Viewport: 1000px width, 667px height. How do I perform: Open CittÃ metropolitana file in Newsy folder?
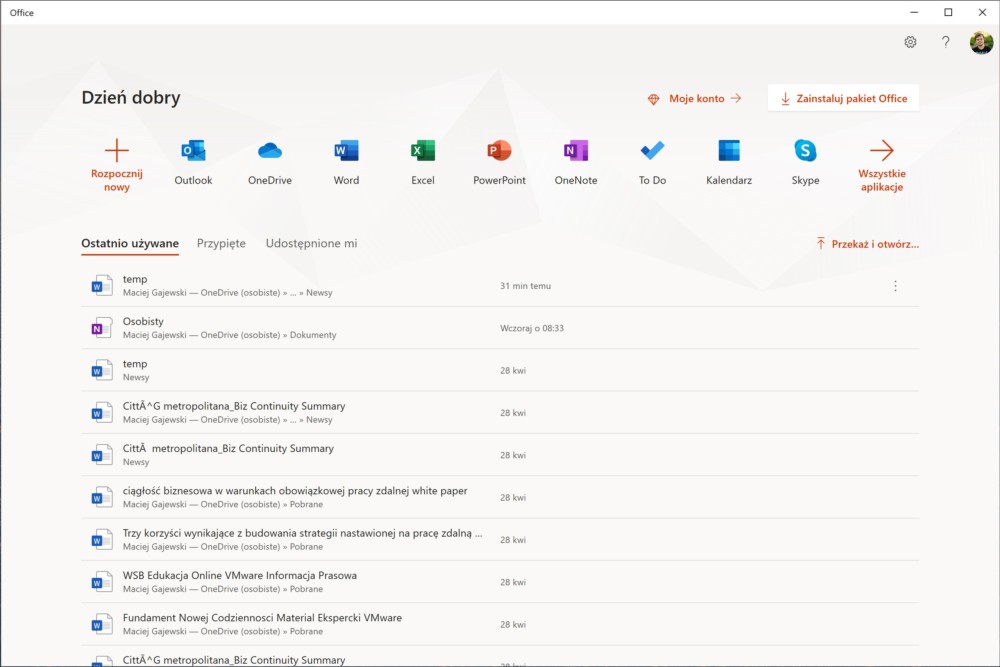[500, 455]
